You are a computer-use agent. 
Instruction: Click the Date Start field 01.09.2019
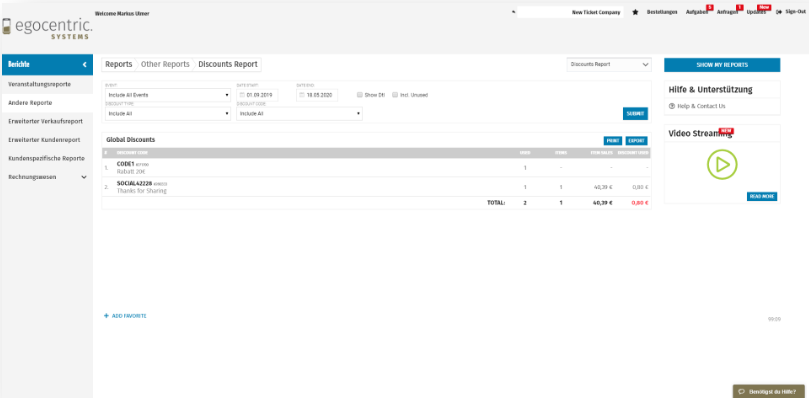(257, 95)
